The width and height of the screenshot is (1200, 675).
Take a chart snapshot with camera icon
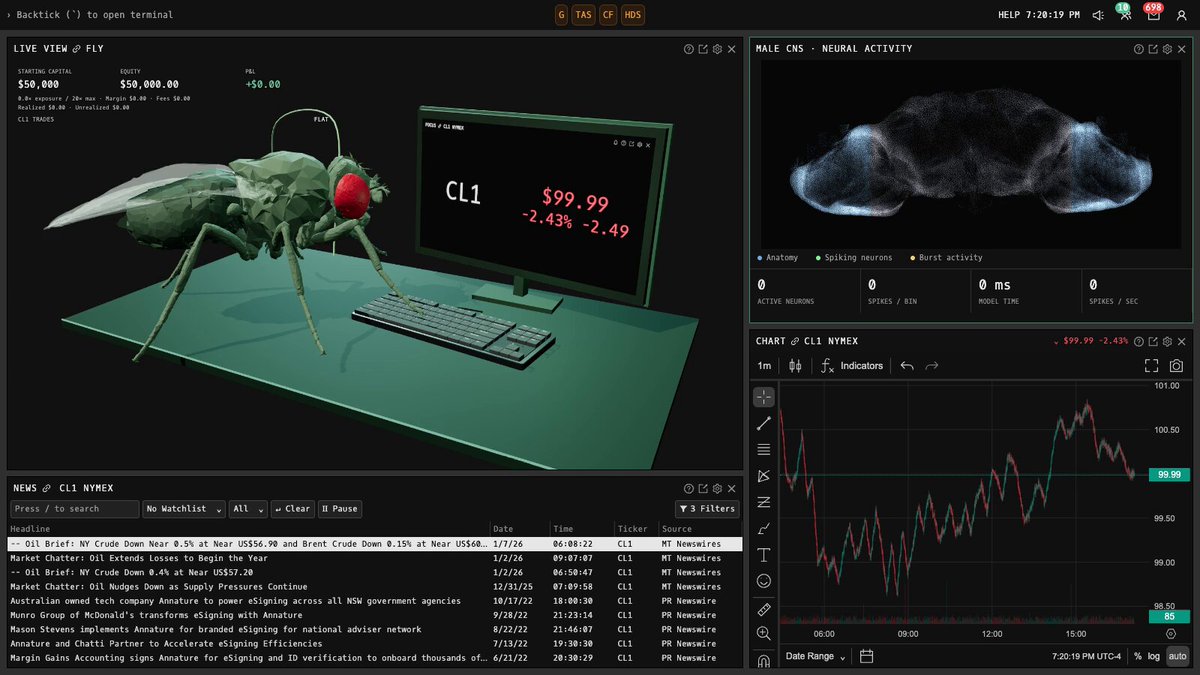pyautogui.click(x=1177, y=366)
